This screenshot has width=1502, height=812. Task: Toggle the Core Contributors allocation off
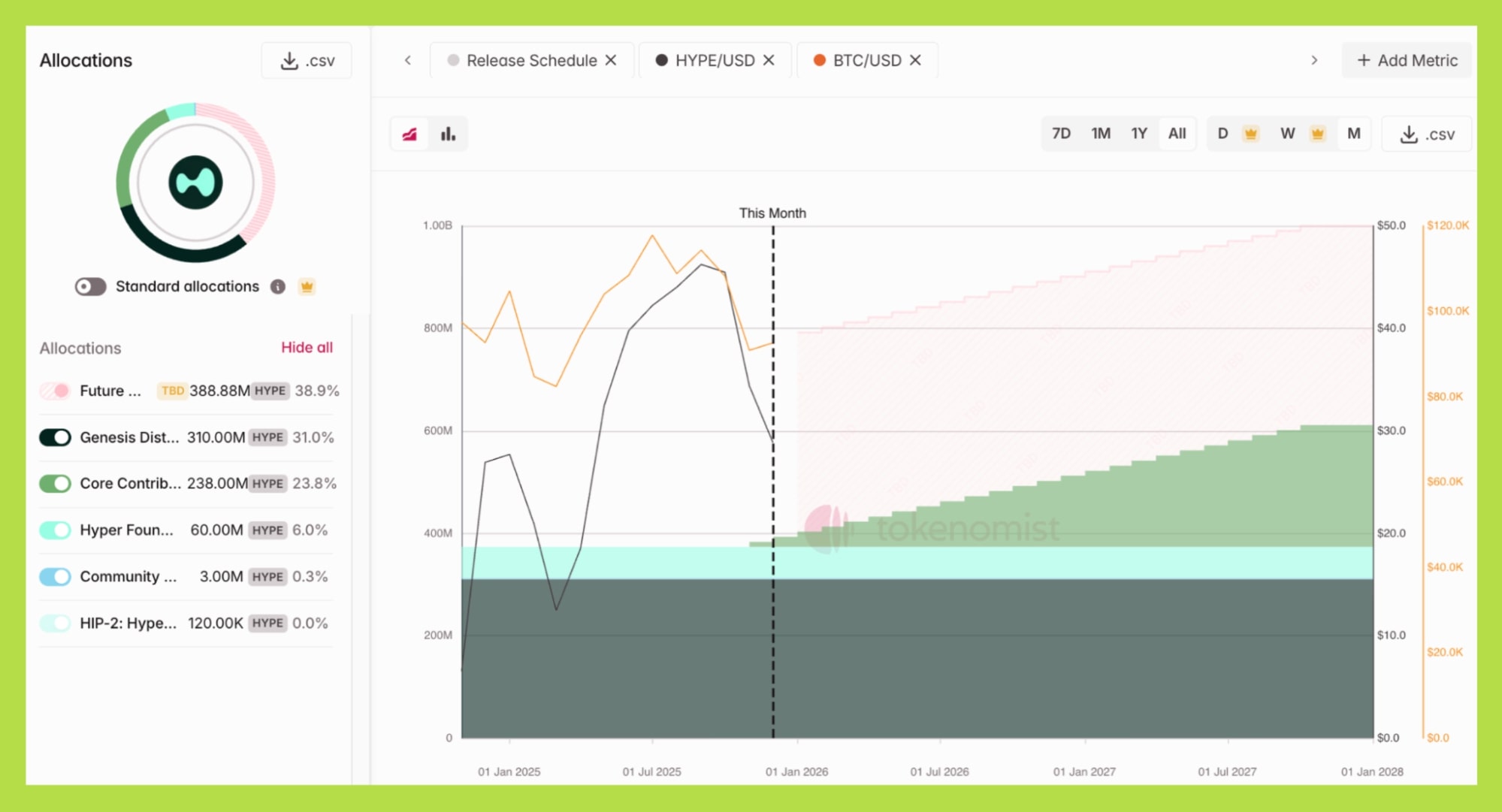[x=55, y=484]
